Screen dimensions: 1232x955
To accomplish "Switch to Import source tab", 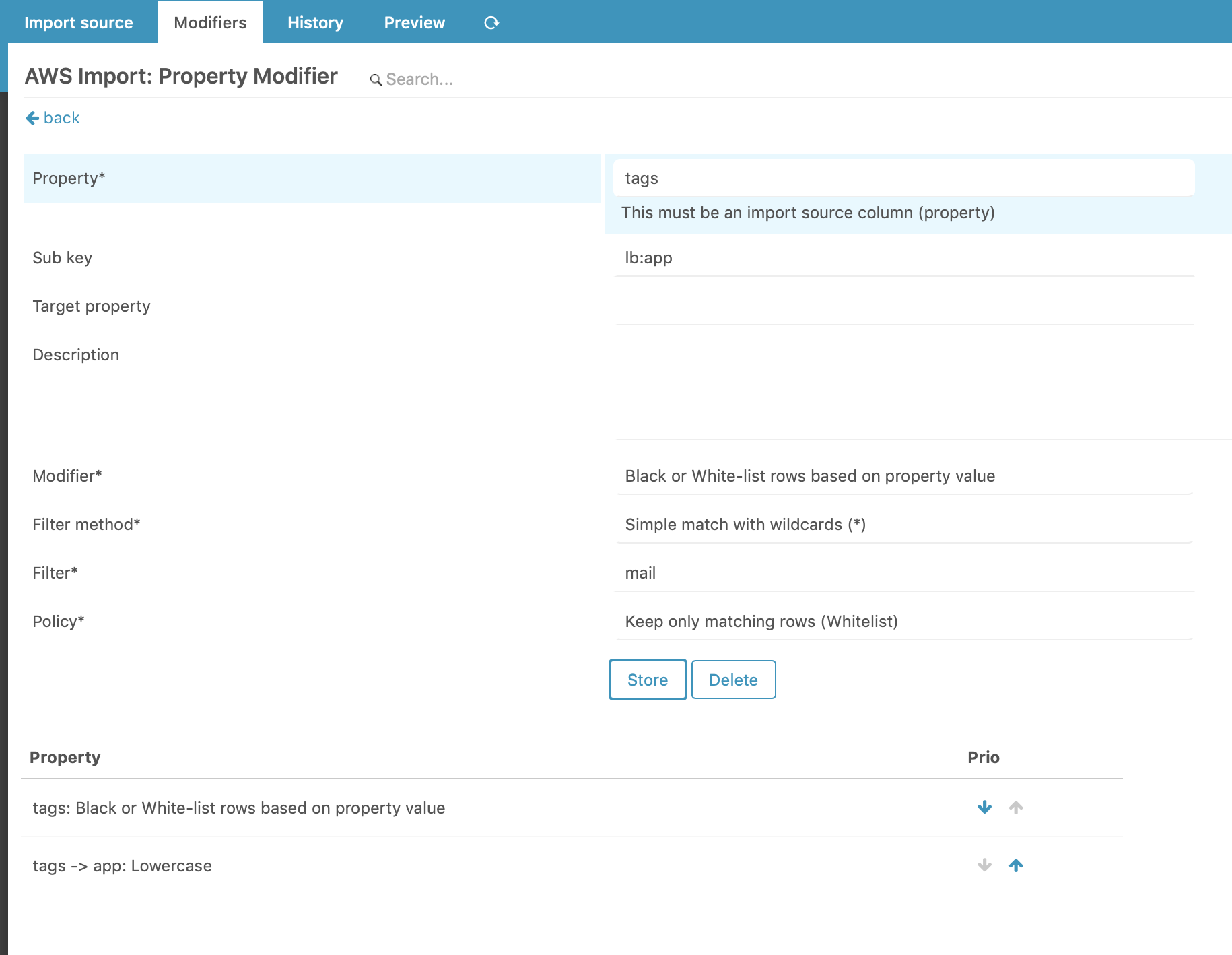I will 79,23.
